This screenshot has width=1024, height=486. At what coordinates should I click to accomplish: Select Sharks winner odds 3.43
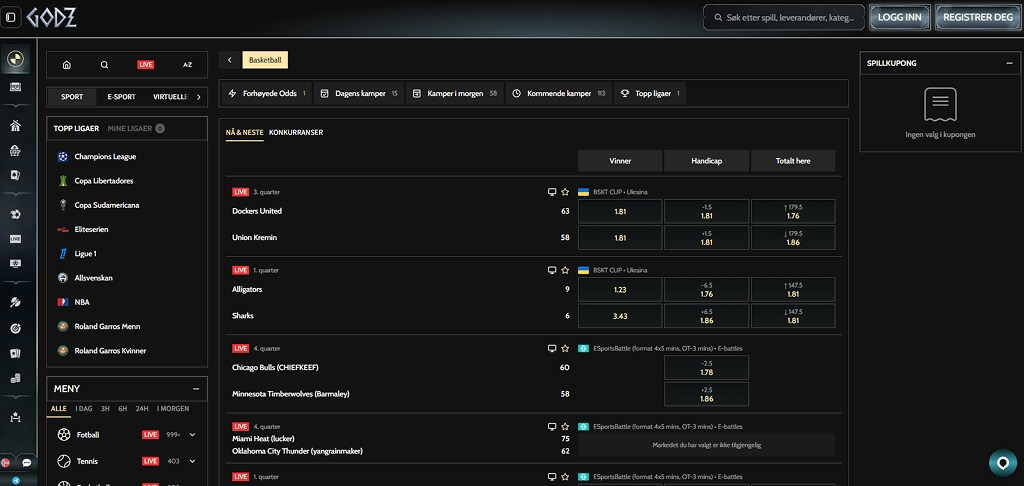tap(620, 316)
